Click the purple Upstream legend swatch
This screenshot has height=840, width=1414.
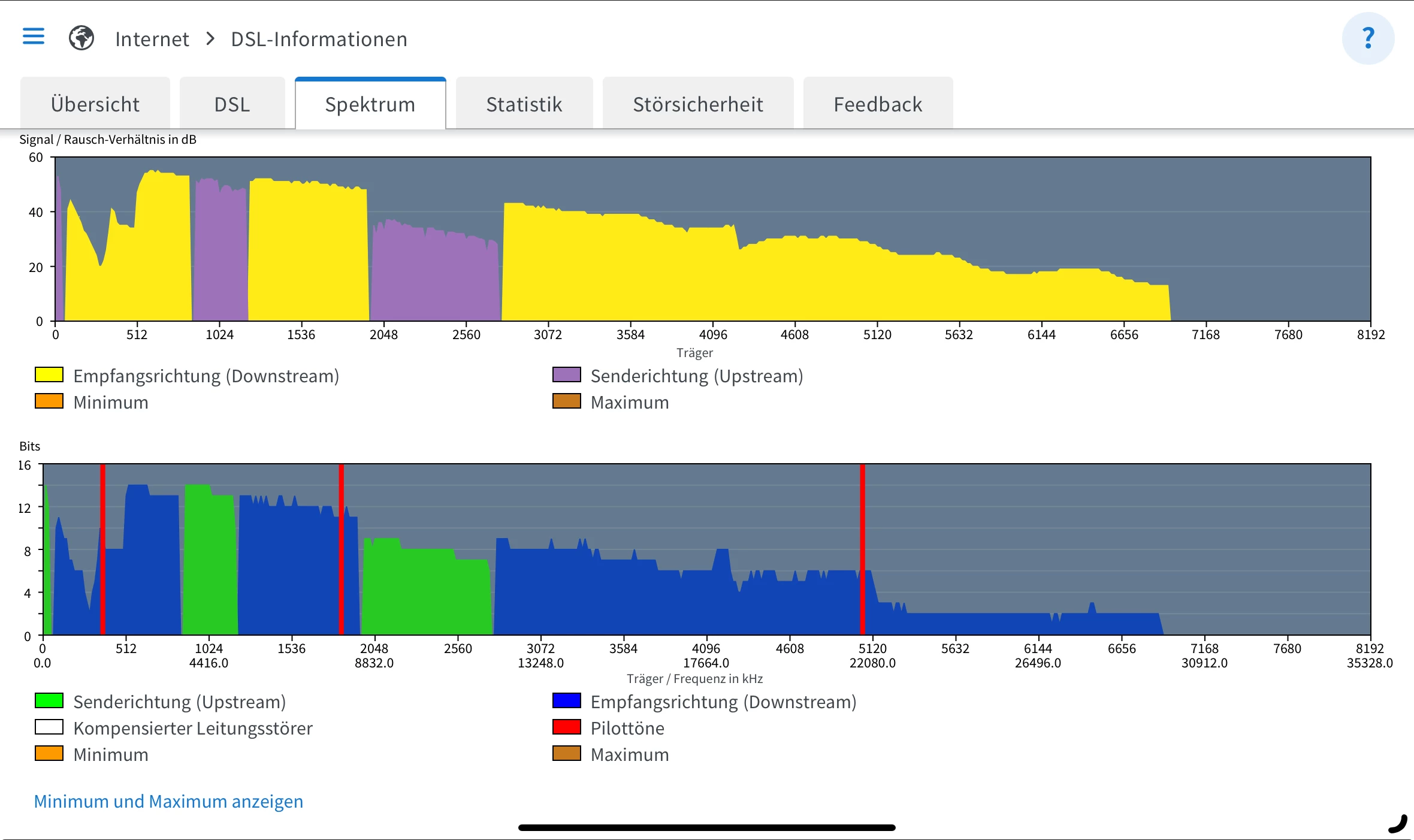click(566, 375)
